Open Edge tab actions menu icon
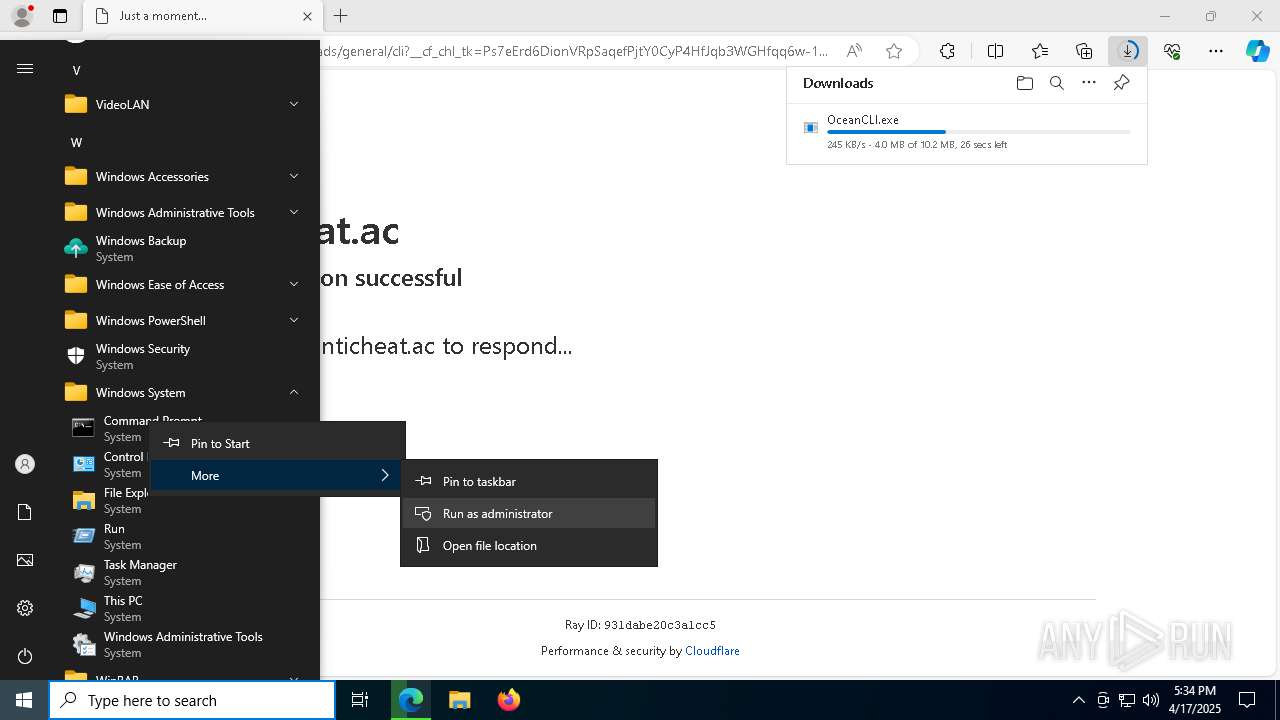1280x720 pixels. [x=60, y=16]
